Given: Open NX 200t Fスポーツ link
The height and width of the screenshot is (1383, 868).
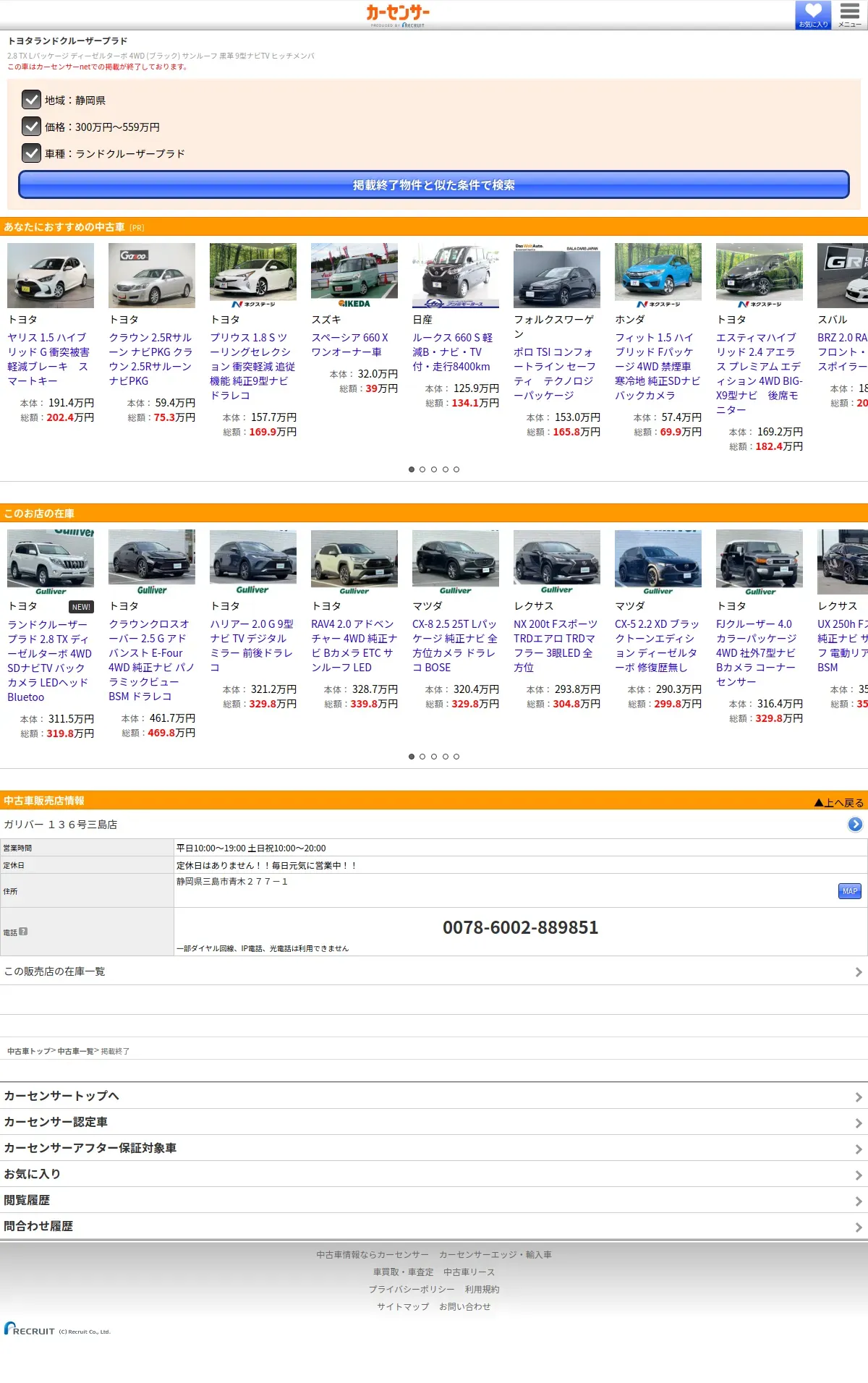Looking at the screenshot, I should (556, 646).
